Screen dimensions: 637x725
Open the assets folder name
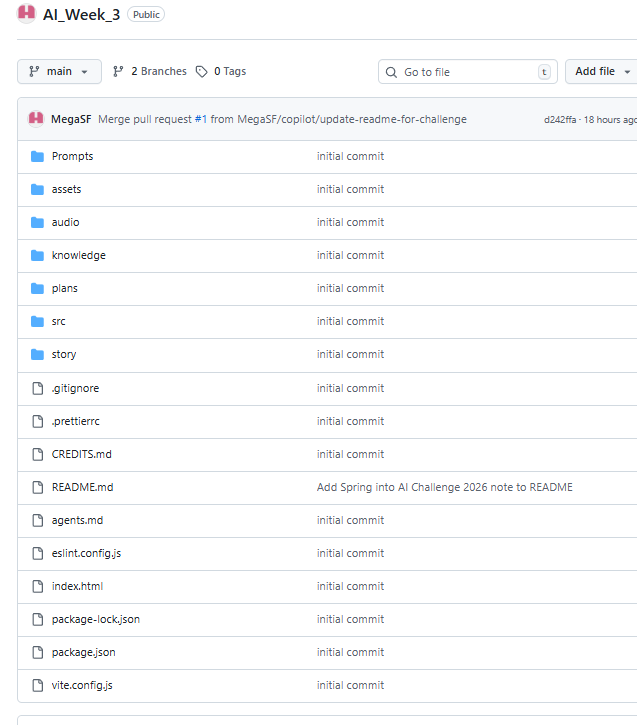pos(67,189)
